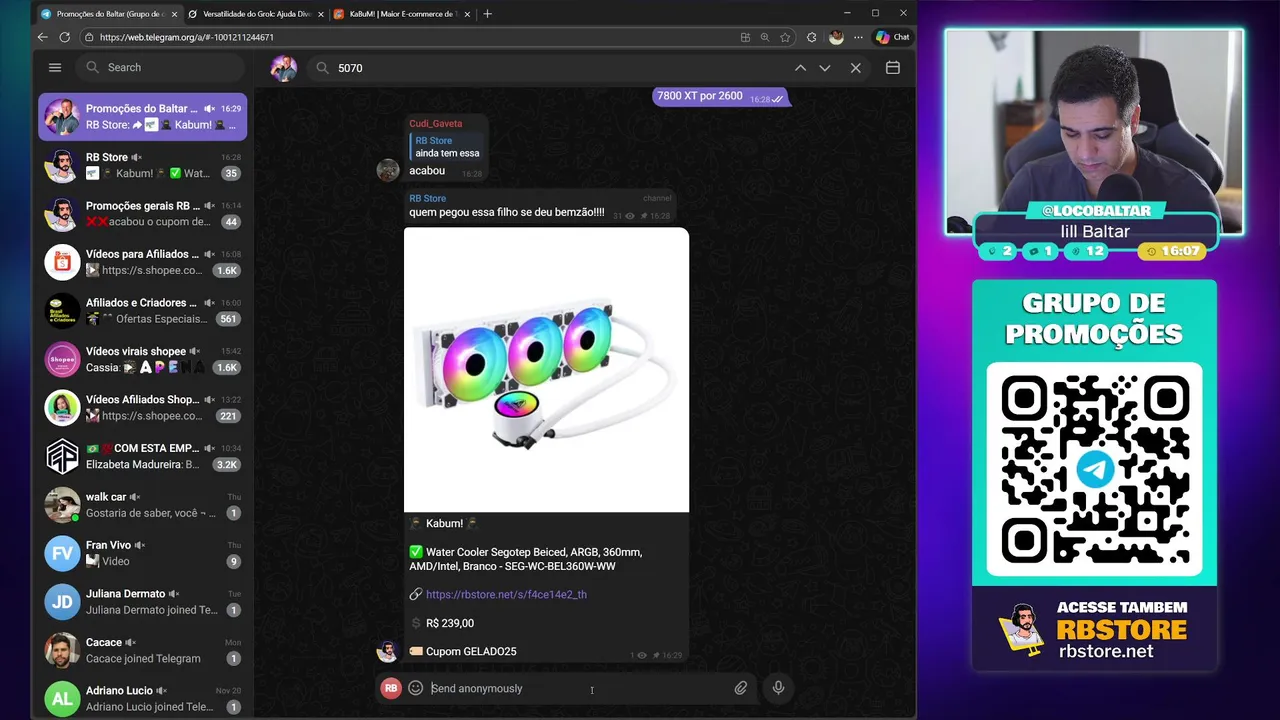The height and width of the screenshot is (720, 1280).
Task: Open Vídeos Afiliados Shop... chat
Action: 143,407
